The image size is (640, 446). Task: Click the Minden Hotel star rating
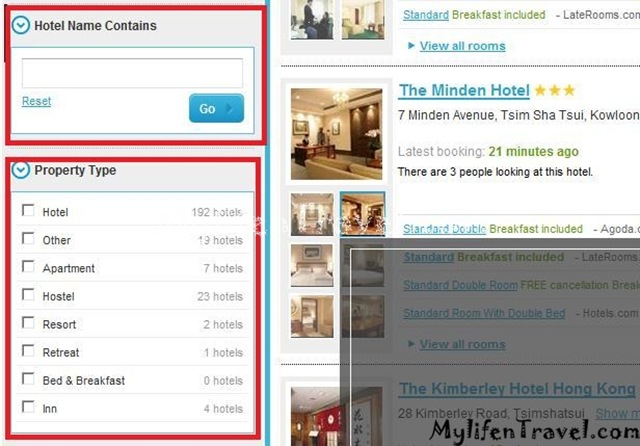point(555,90)
